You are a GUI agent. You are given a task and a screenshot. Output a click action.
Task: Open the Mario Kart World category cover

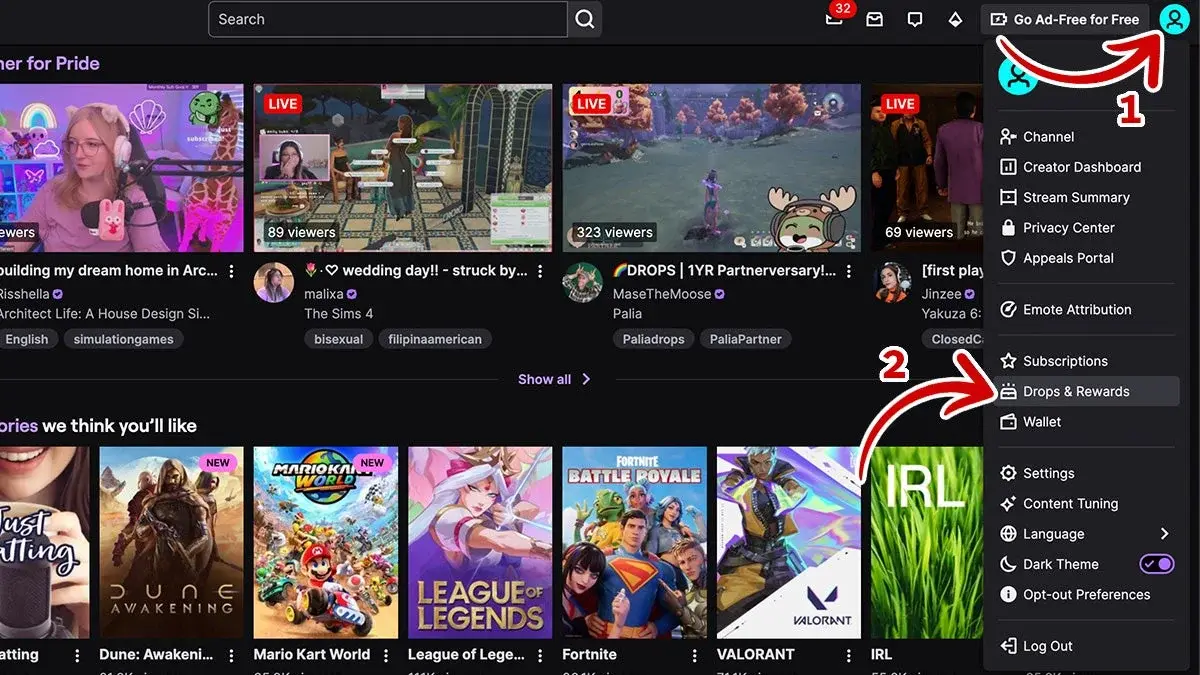(326, 543)
